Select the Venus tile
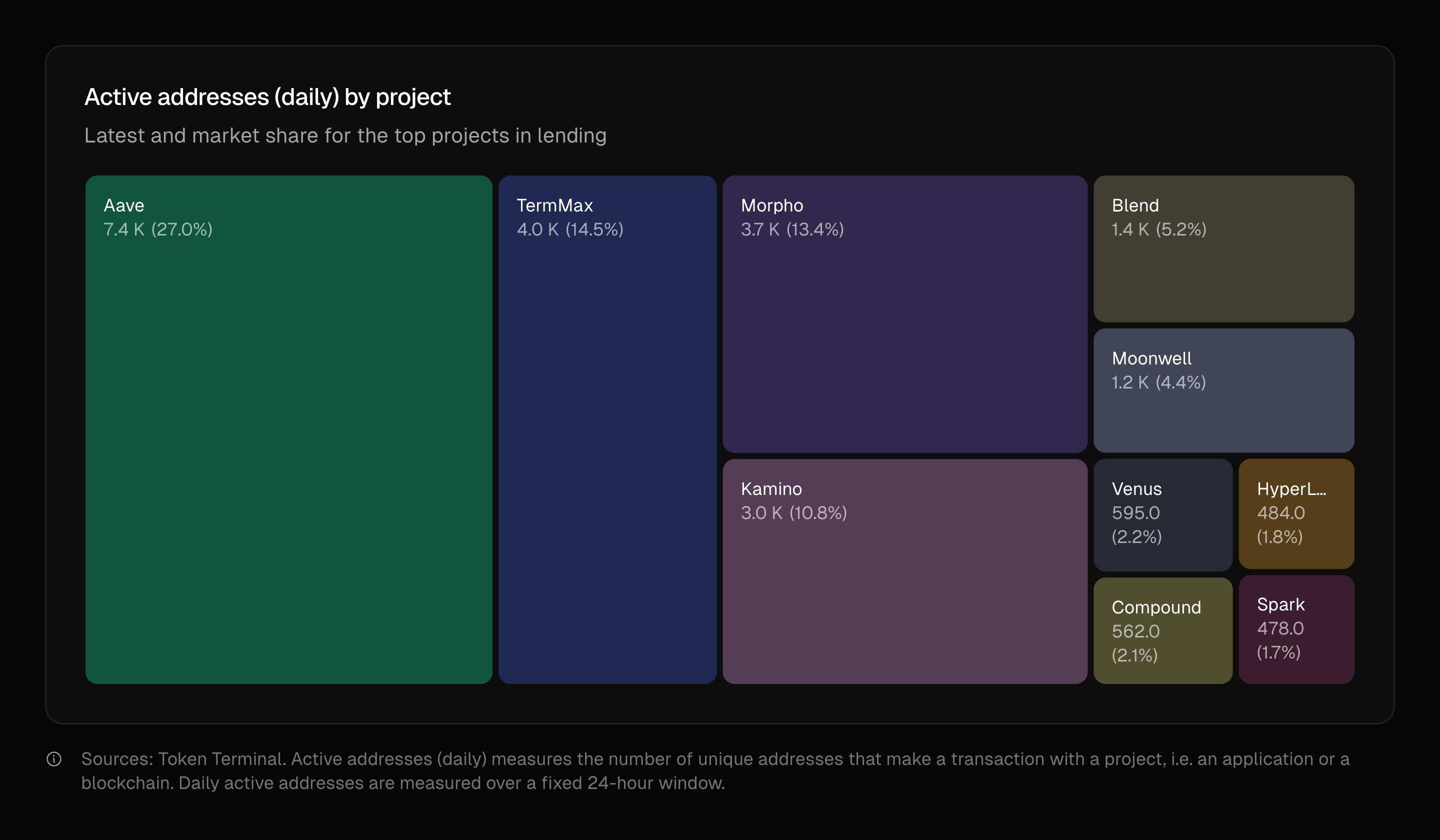Screen dimensions: 1440x840 pos(1163,515)
